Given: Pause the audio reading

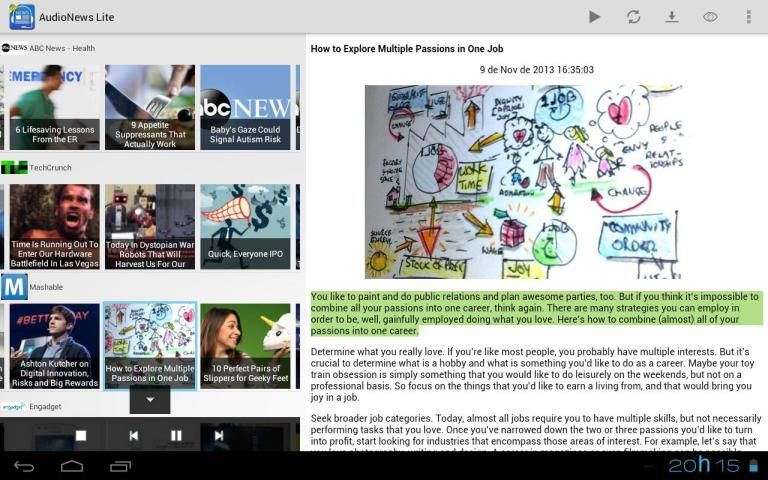Looking at the screenshot, I should click(176, 435).
